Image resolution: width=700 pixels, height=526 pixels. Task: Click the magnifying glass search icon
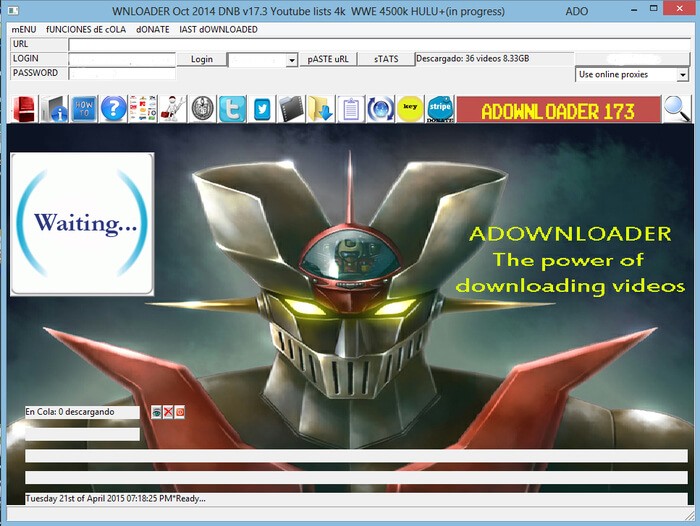click(677, 109)
